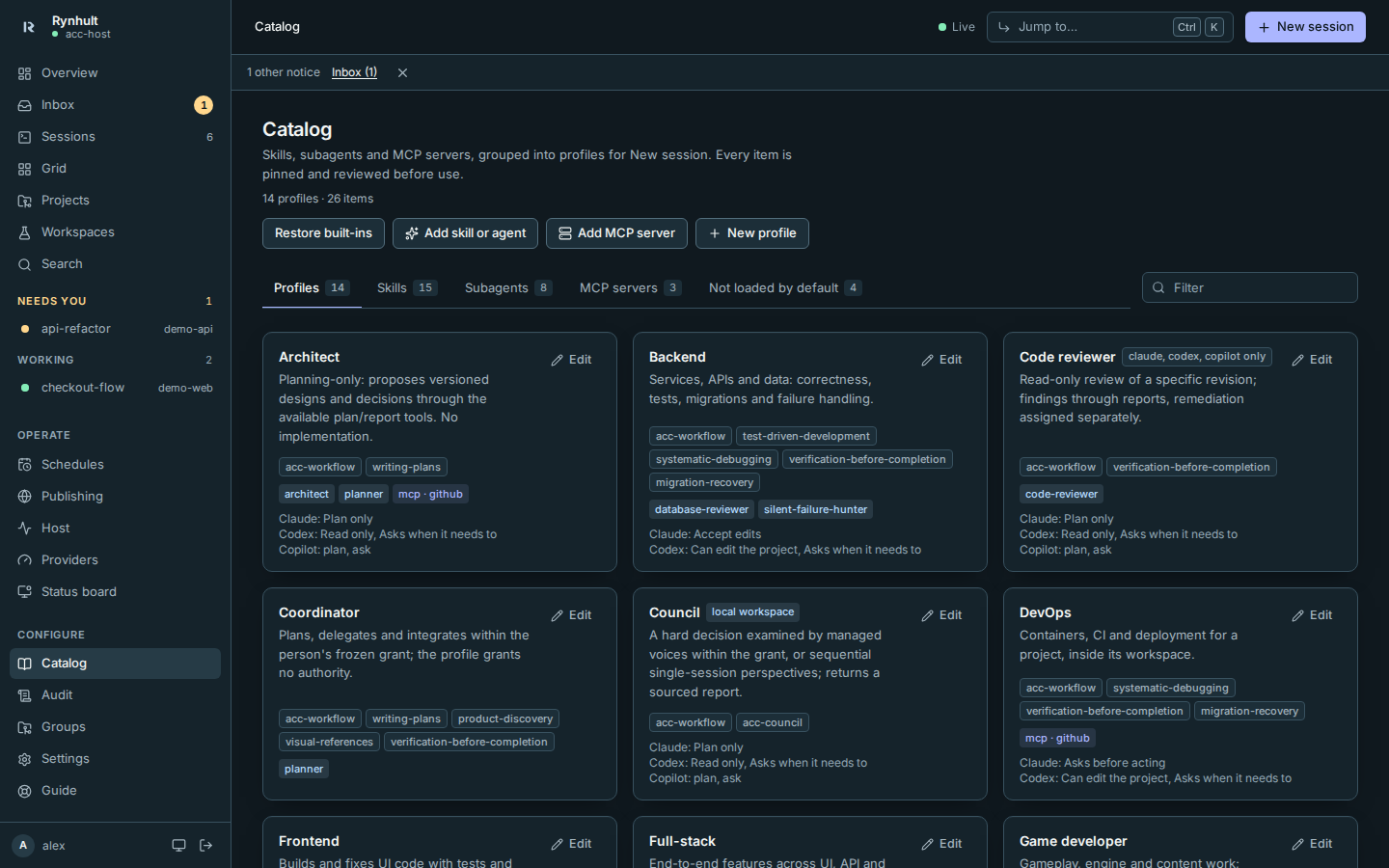Switch to the Profiles tab
1389x868 pixels.
312,288
